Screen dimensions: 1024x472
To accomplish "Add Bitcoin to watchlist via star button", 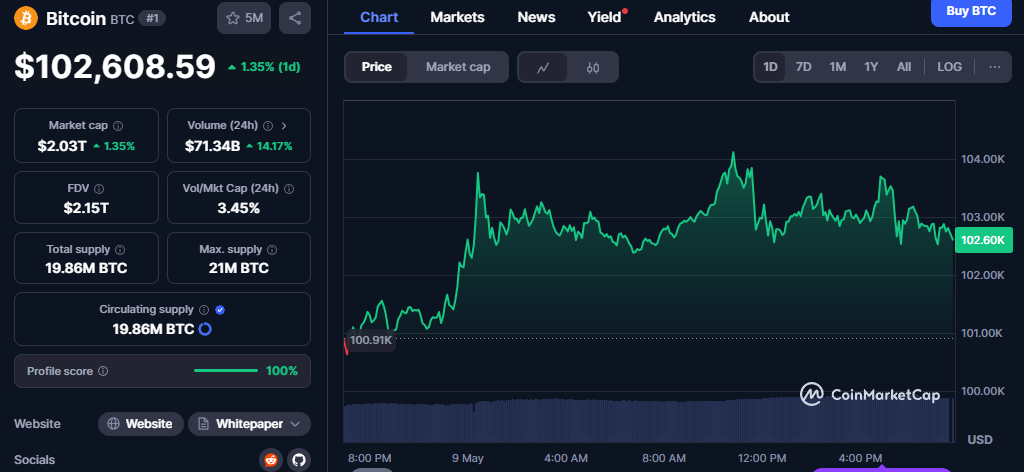I will (x=244, y=18).
